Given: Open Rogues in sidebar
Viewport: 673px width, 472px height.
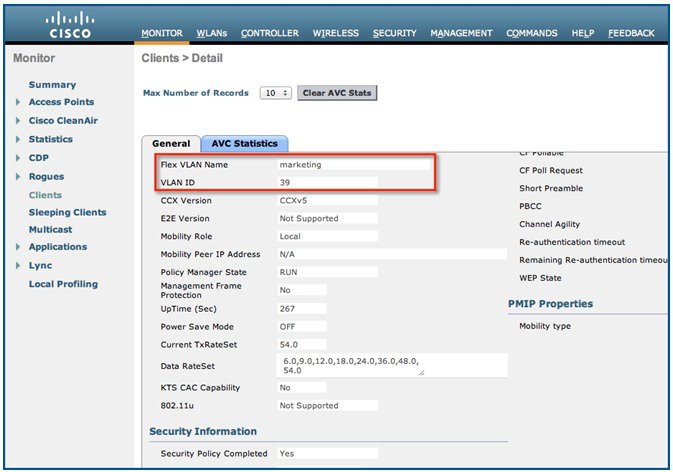Looking at the screenshot, I should tap(46, 176).
